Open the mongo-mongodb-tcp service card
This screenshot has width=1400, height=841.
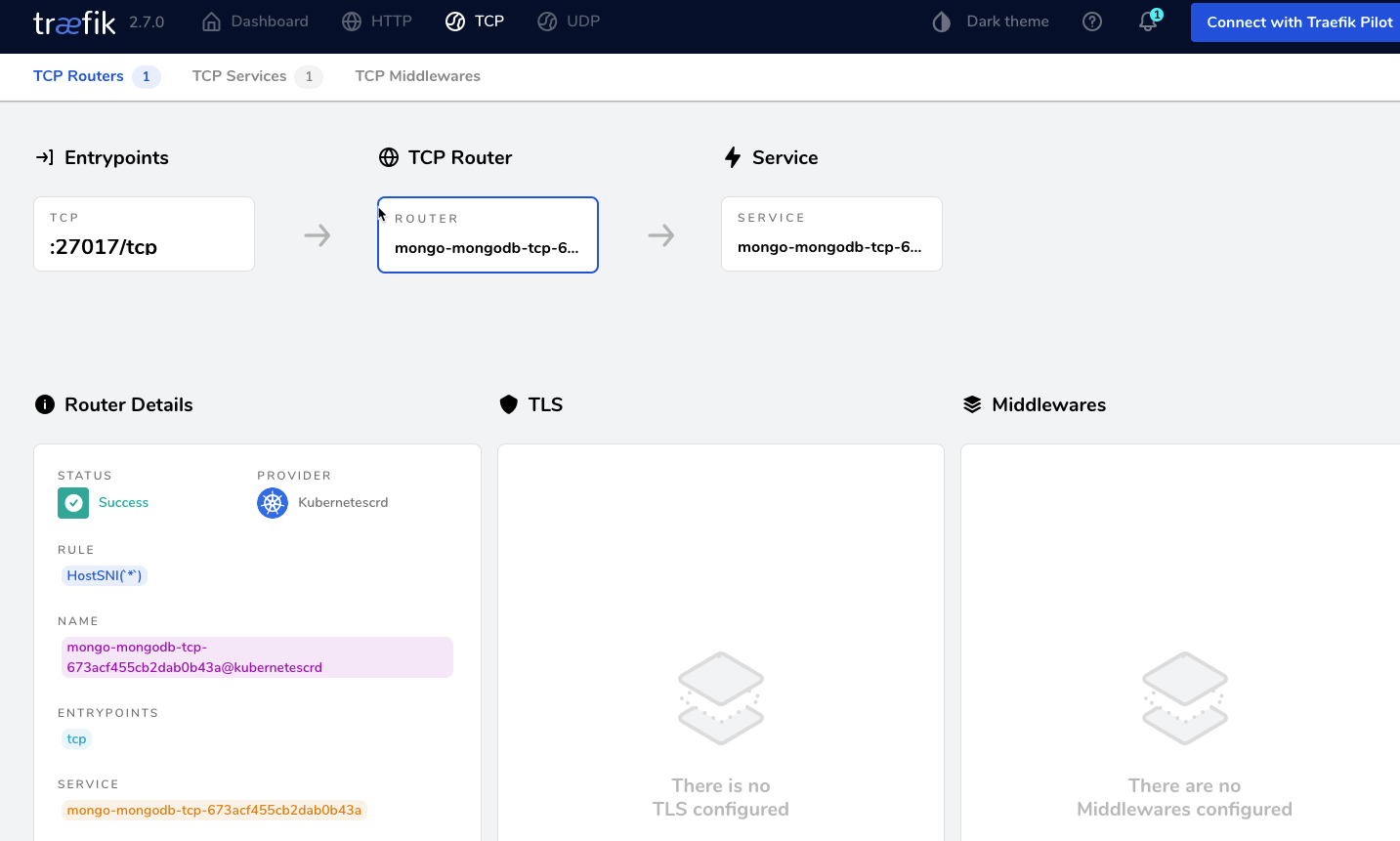[x=831, y=234]
